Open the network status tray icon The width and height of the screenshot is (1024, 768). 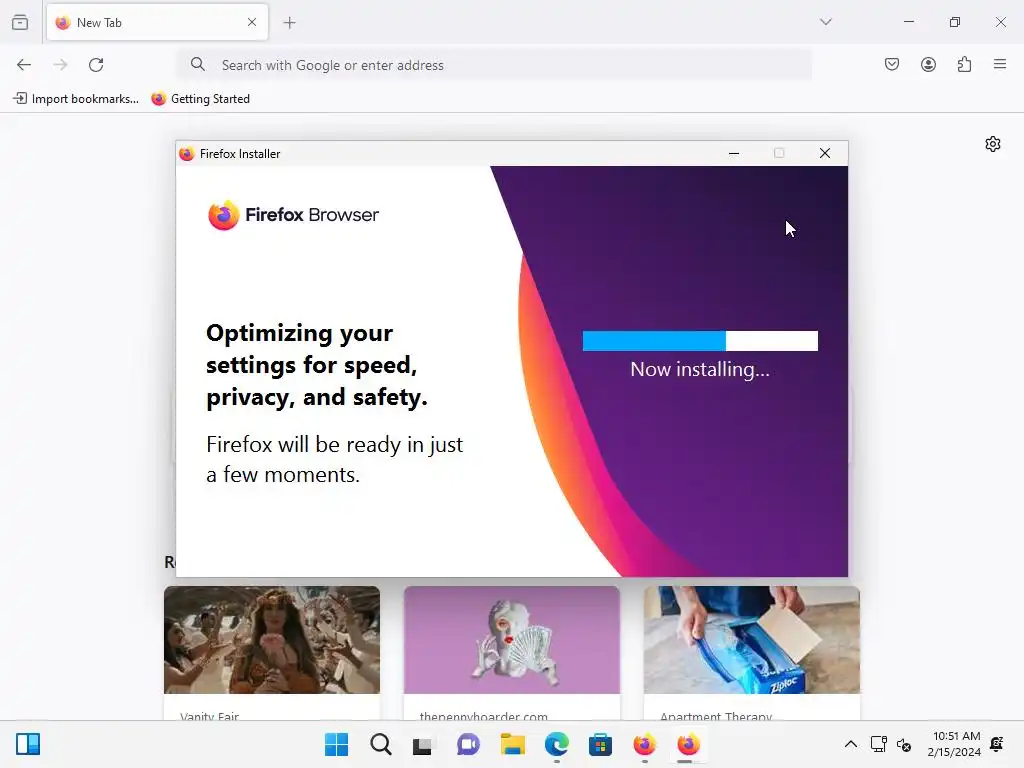click(878, 744)
